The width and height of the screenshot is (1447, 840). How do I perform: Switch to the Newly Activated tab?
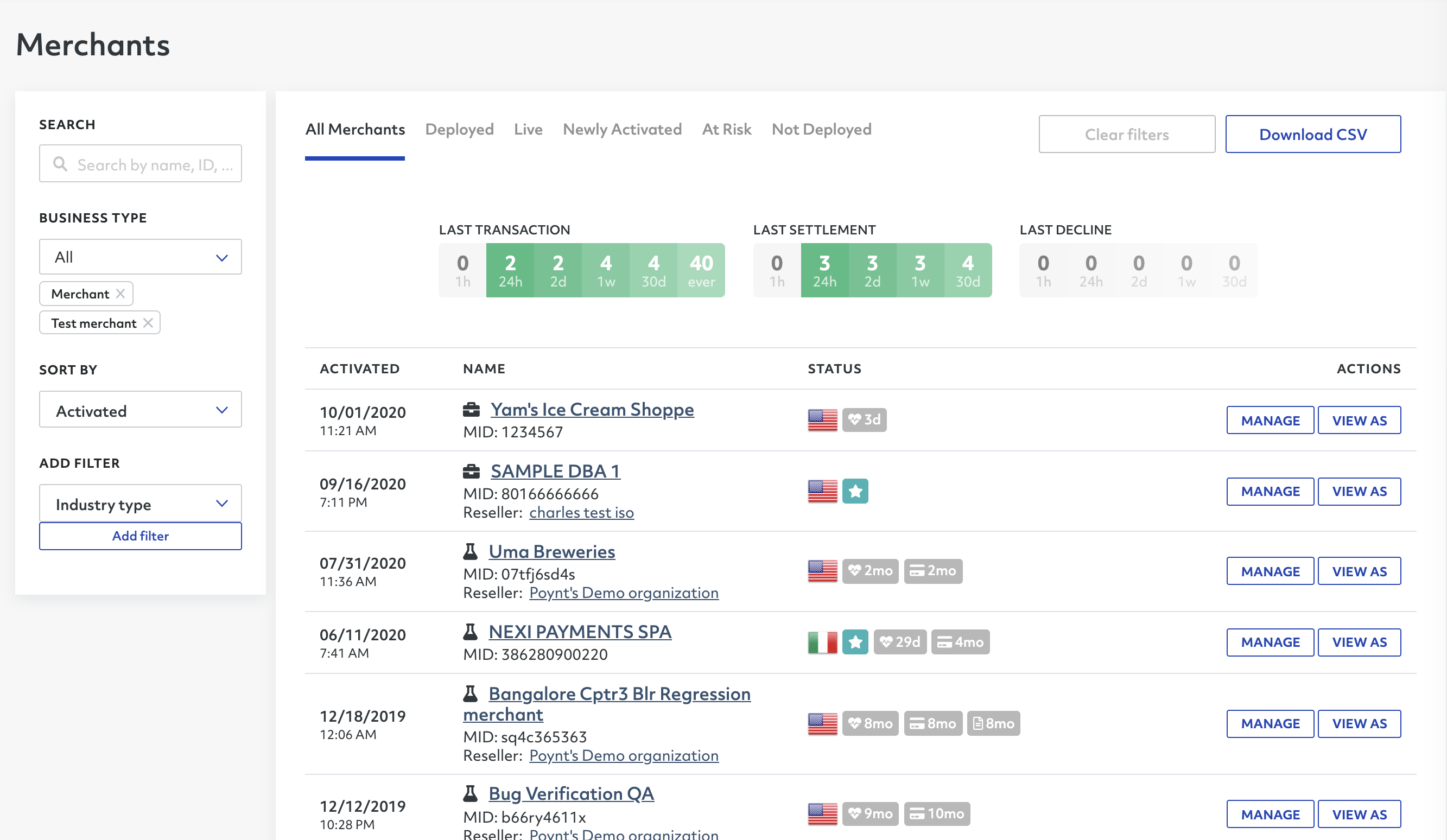click(x=623, y=129)
